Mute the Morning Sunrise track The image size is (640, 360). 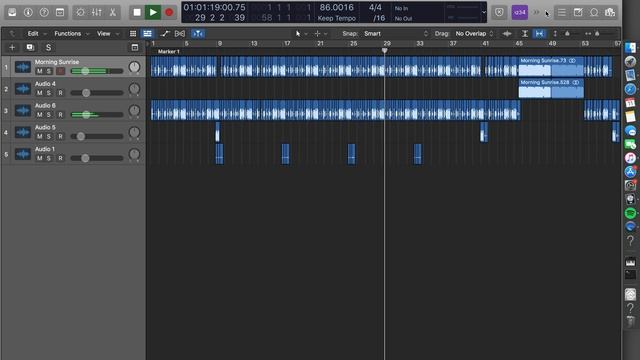coord(40,71)
